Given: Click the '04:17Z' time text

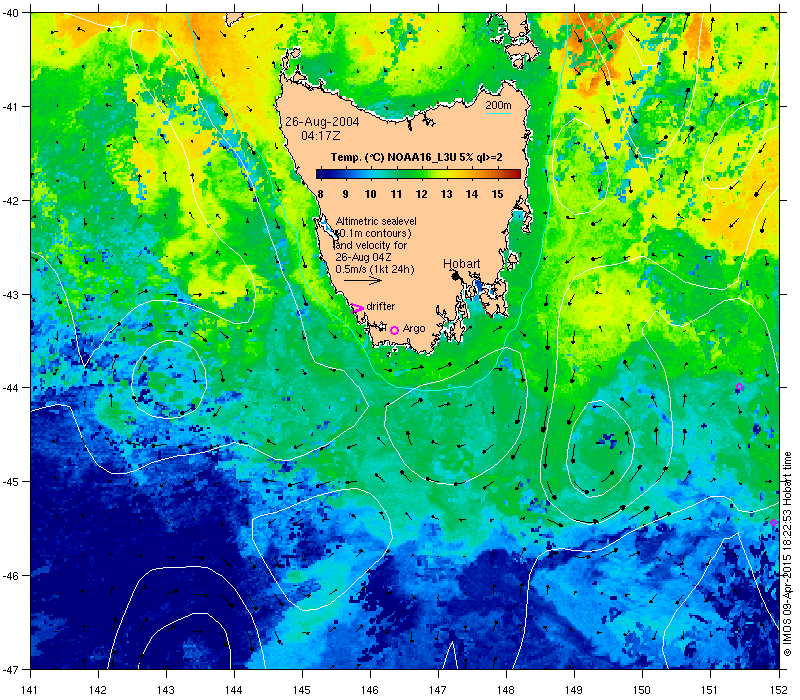Looking at the screenshot, I should click(x=321, y=136).
